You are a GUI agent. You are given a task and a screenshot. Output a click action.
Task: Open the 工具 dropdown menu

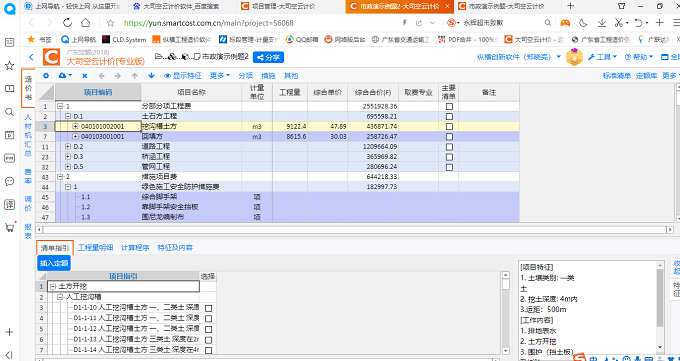click(602, 57)
